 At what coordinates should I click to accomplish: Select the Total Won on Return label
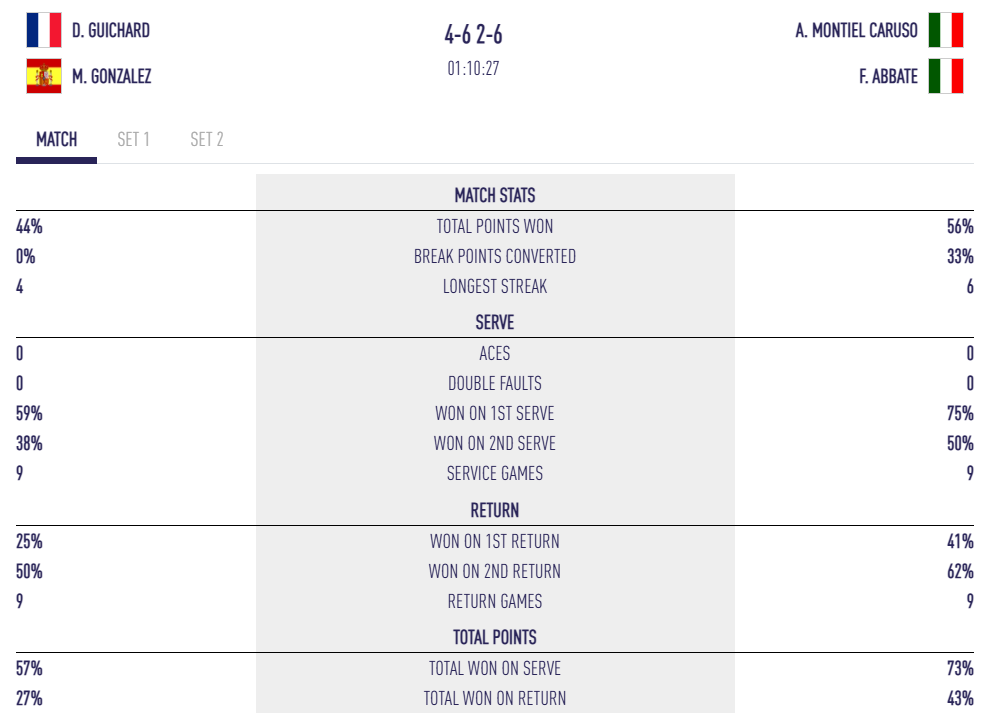pos(495,699)
